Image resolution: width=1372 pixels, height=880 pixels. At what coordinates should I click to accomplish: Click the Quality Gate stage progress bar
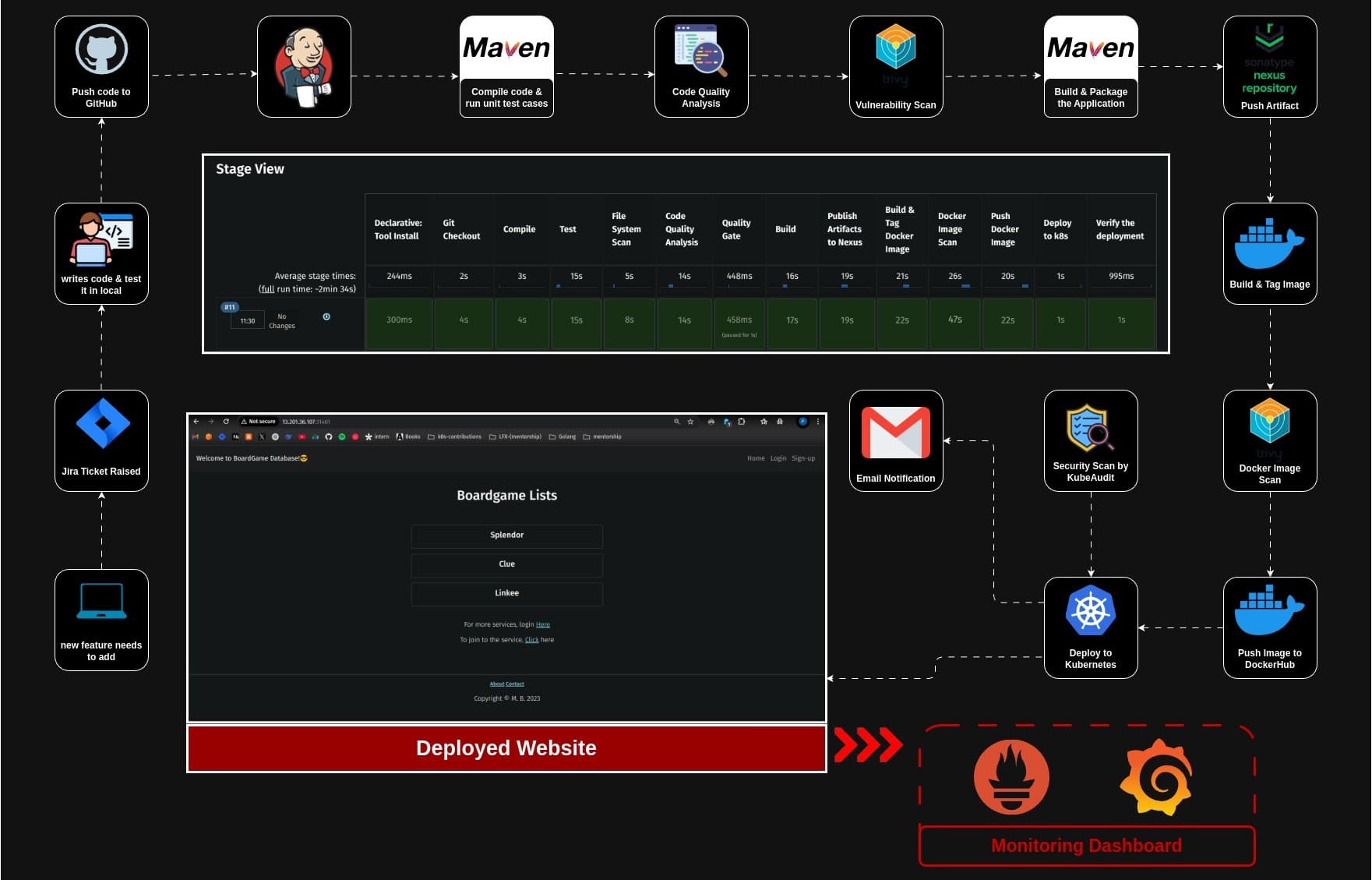[x=737, y=288]
